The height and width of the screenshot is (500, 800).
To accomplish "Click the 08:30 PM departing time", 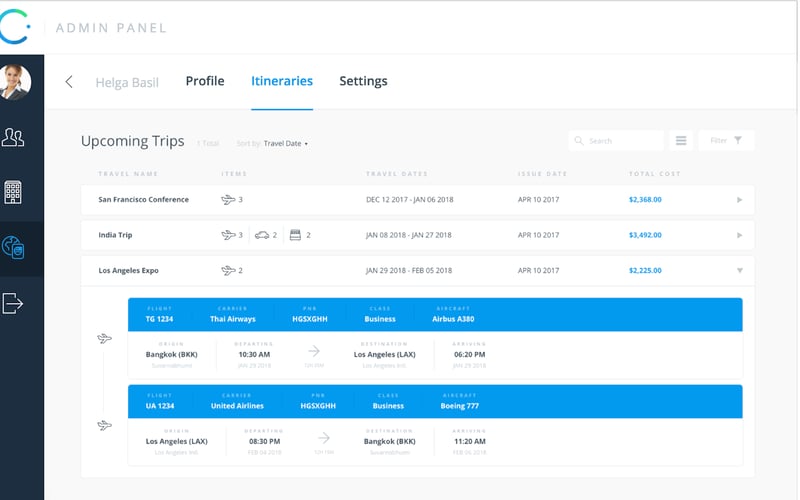I will [264, 441].
